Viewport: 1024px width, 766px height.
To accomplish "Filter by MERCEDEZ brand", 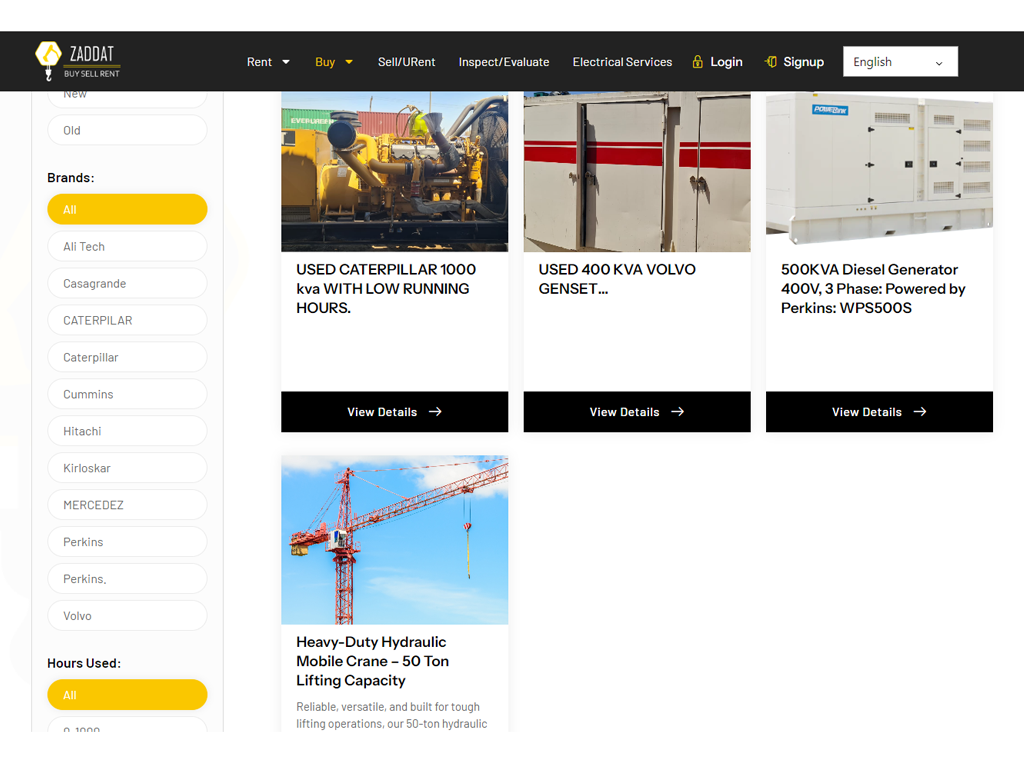I will tap(127, 505).
